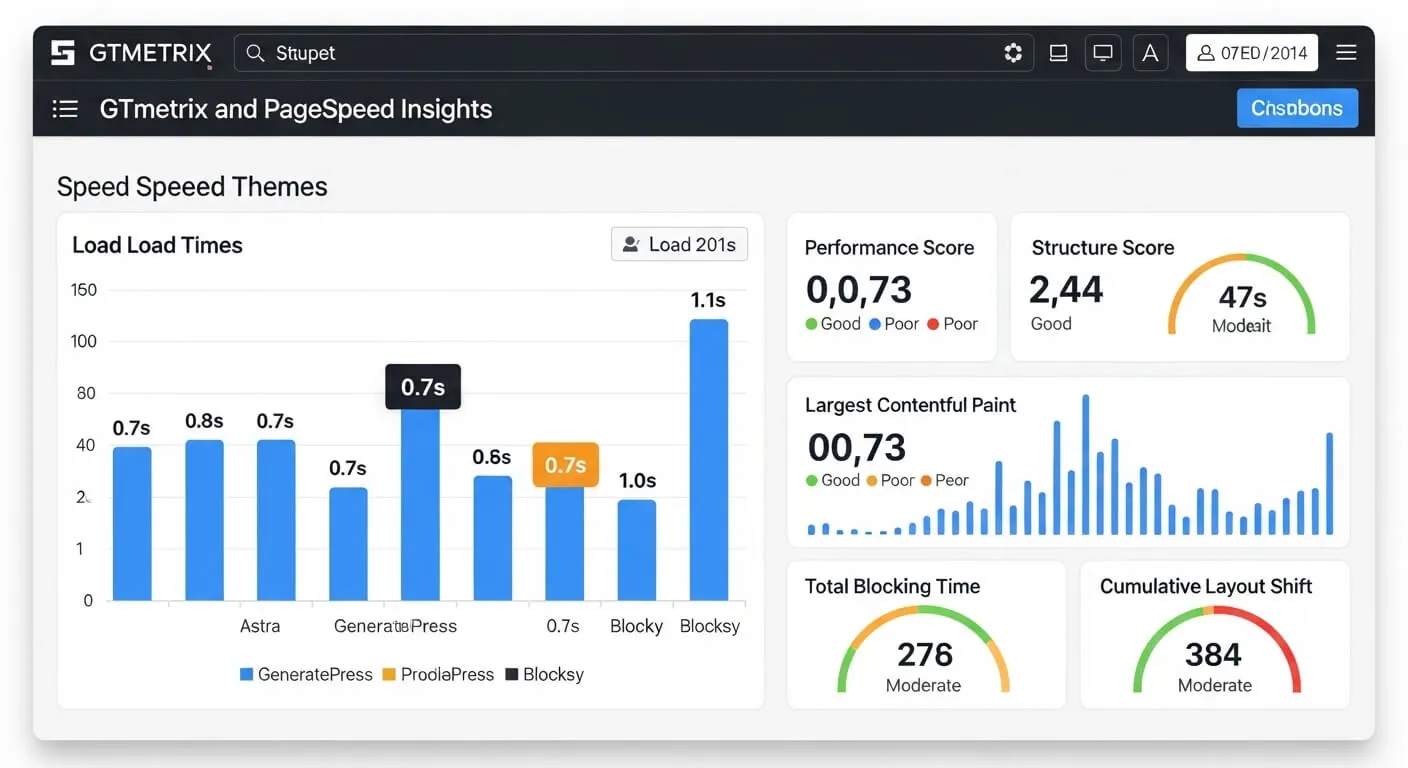The width and height of the screenshot is (1408, 768).
Task: Click the Cumulative Layout Shift card title
Action: (x=1206, y=587)
